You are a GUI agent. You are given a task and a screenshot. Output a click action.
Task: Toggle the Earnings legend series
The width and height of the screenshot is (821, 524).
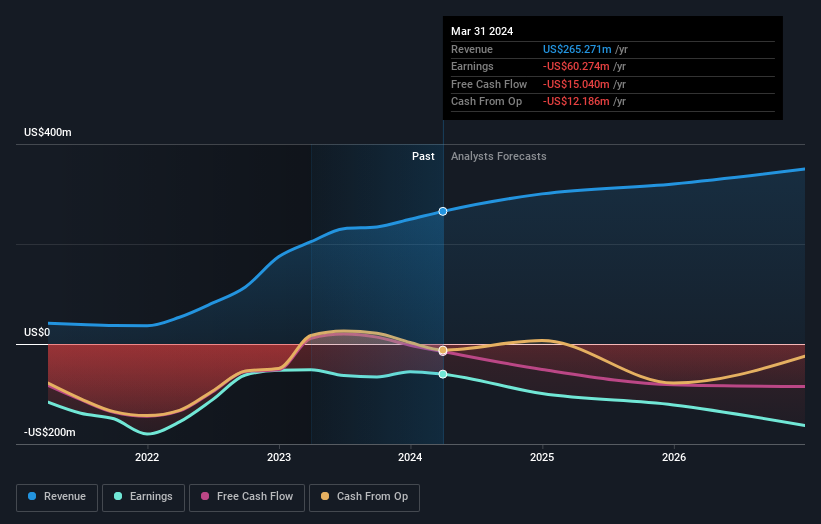click(x=143, y=497)
